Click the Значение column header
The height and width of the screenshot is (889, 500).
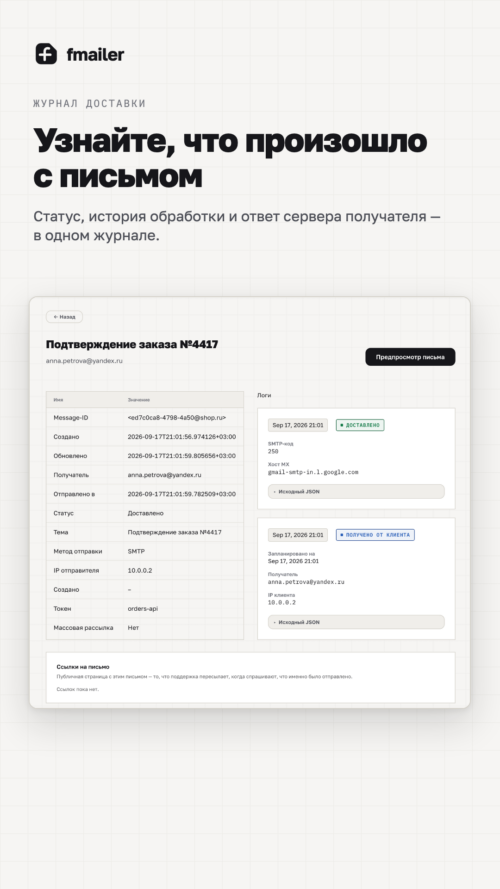[139, 400]
